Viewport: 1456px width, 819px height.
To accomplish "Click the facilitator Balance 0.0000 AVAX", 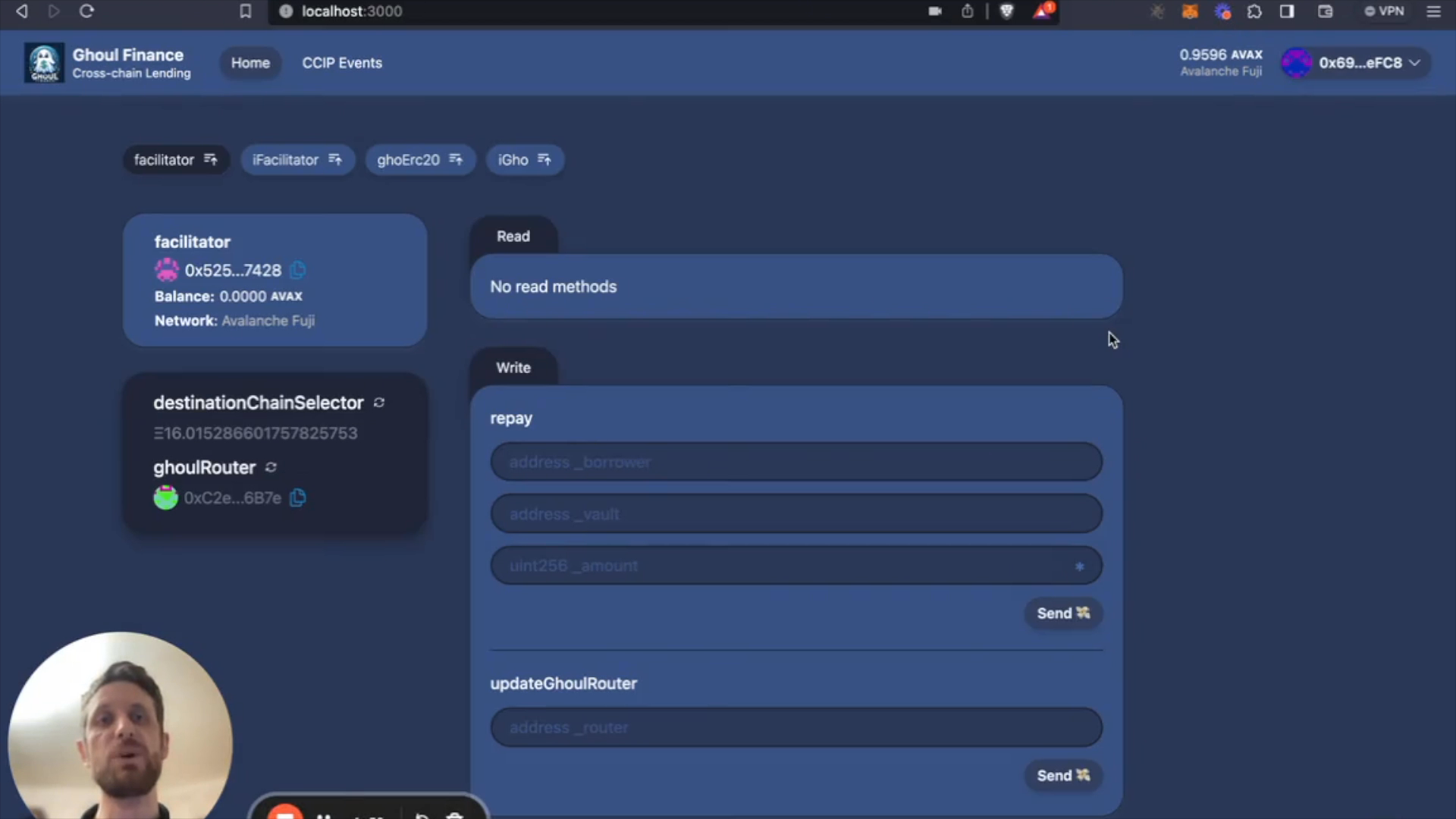I will tap(228, 297).
